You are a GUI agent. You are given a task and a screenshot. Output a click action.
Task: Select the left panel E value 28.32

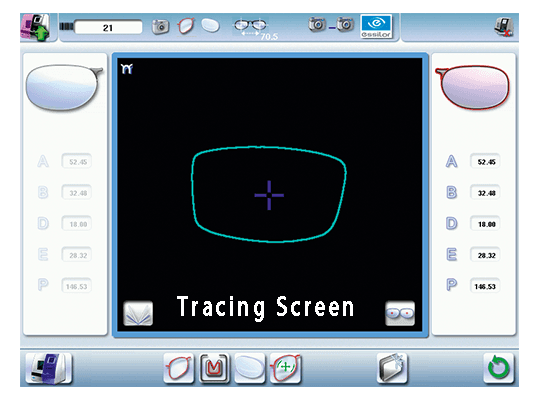click(x=77, y=255)
